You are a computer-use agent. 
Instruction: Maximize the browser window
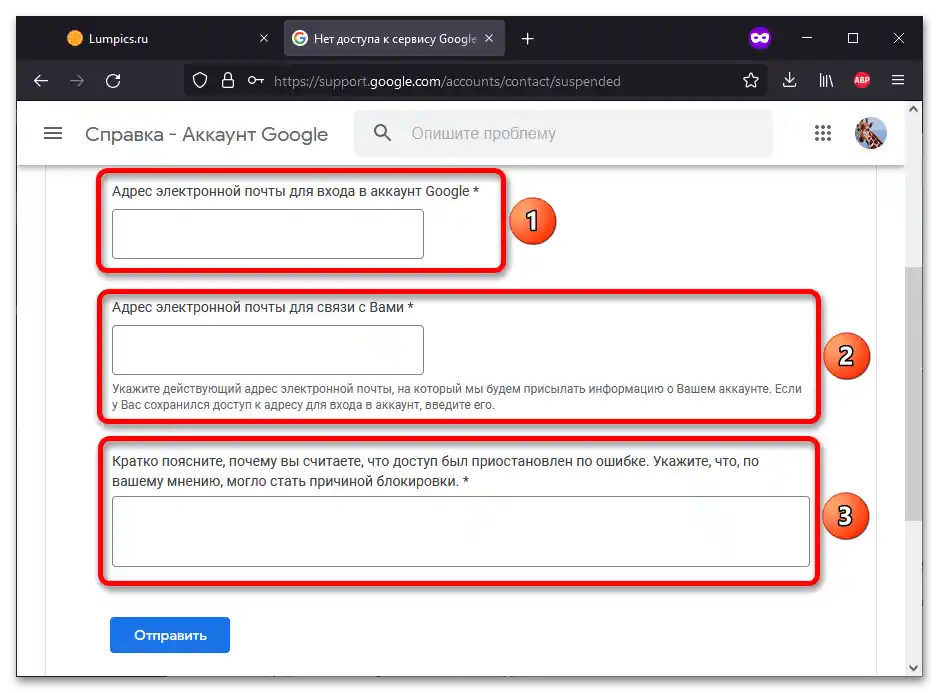click(x=853, y=38)
